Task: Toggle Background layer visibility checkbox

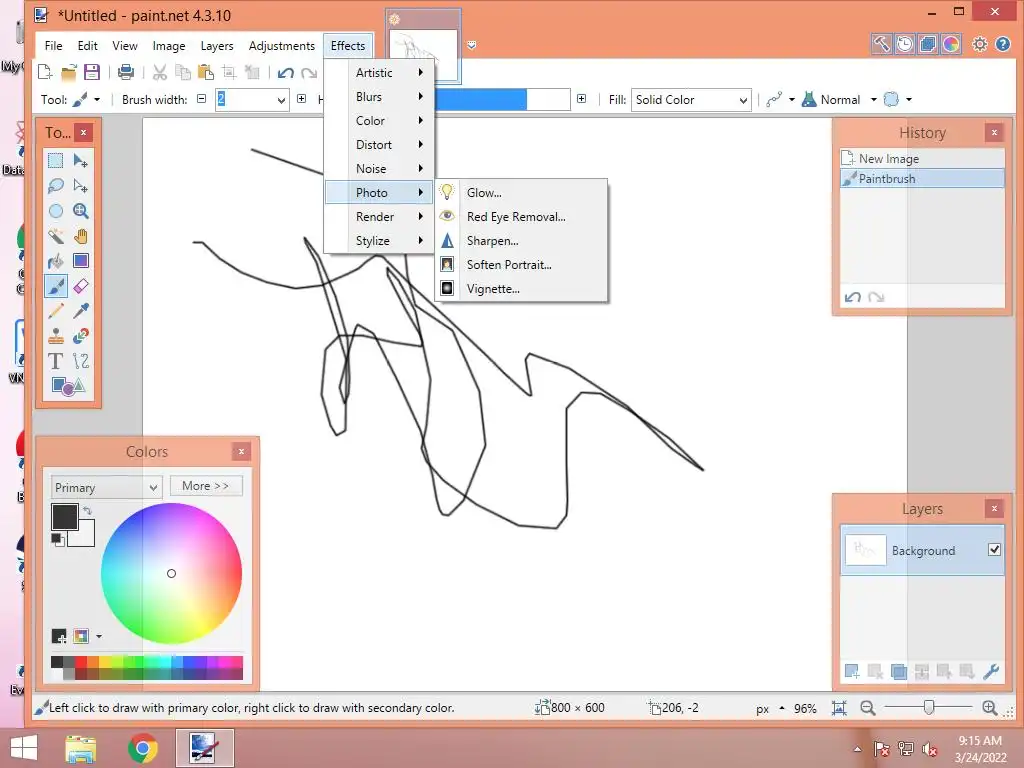Action: click(994, 550)
